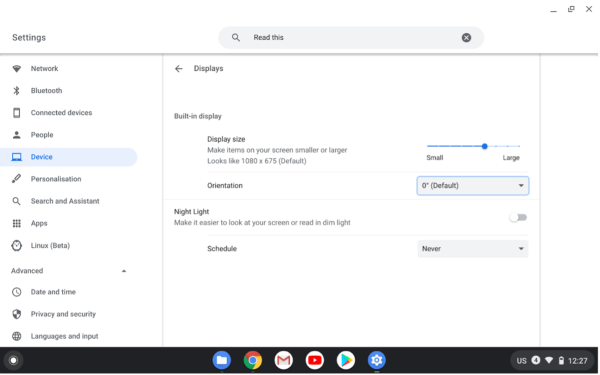Enable the Night Light toggle
The width and height of the screenshot is (600, 375).
518,217
